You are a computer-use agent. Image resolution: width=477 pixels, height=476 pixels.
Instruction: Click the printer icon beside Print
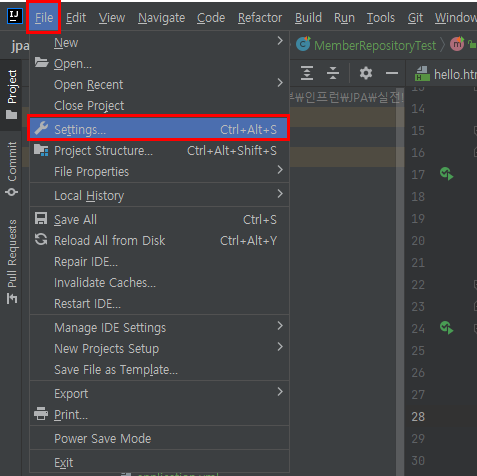pyautogui.click(x=41, y=414)
